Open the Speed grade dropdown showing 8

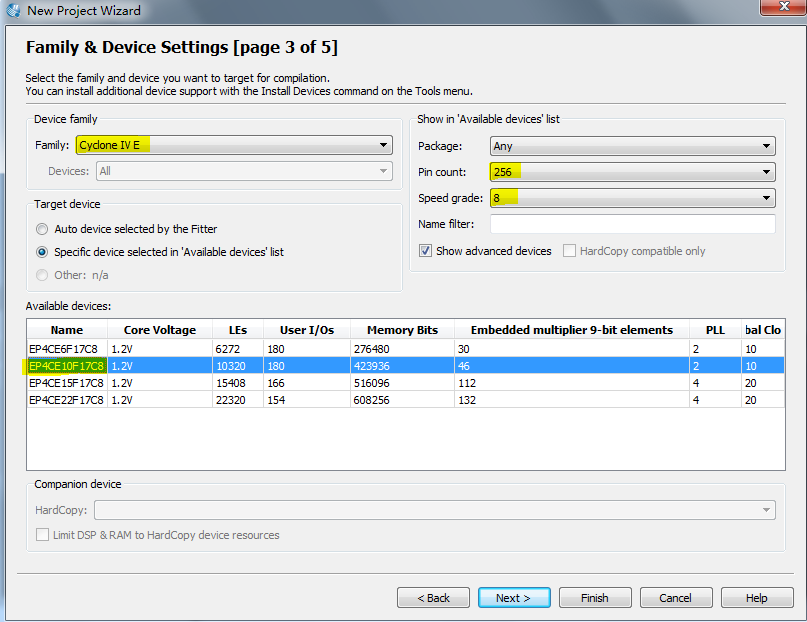633,198
